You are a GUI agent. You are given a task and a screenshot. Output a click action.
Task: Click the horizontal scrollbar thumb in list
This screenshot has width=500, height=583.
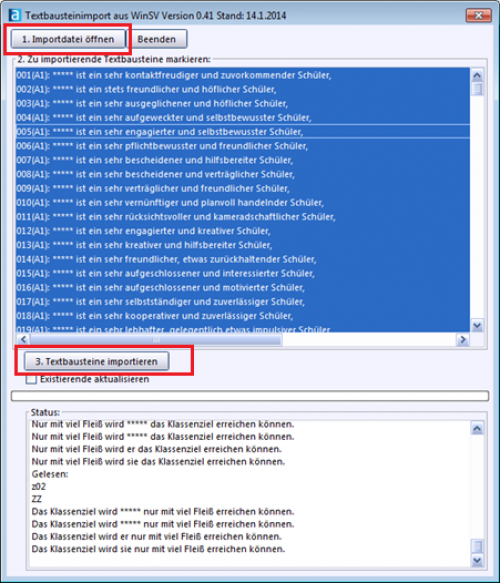(156, 339)
